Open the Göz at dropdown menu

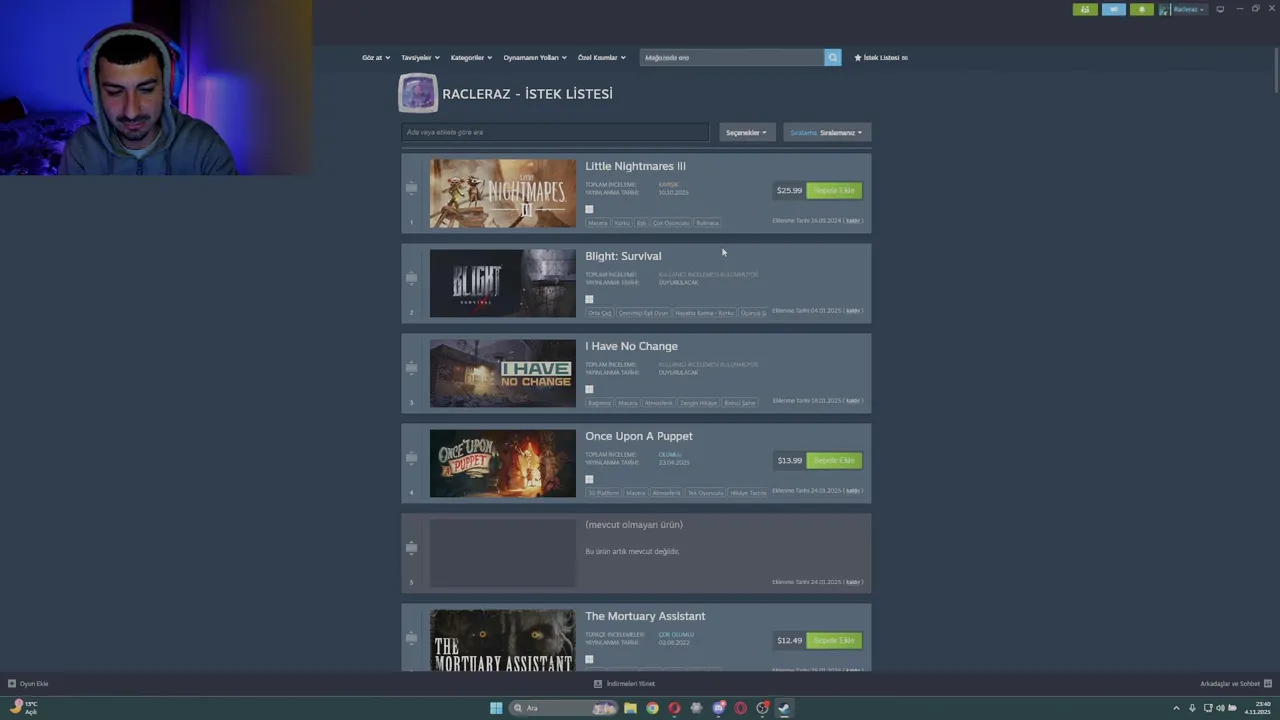click(375, 58)
